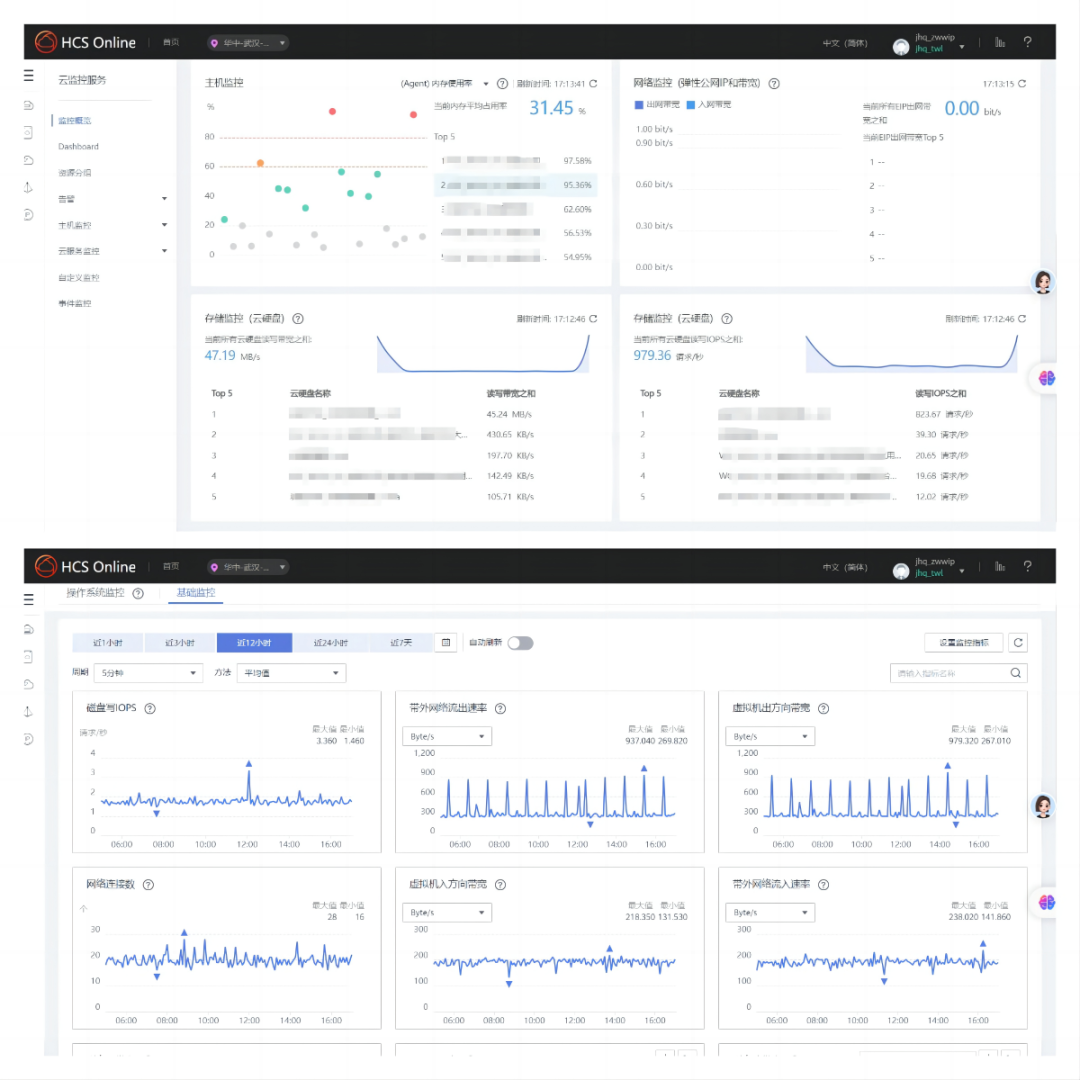
Task: Open jhq_zwwip user menu on 基础监控 page
Action: click(x=929, y=567)
